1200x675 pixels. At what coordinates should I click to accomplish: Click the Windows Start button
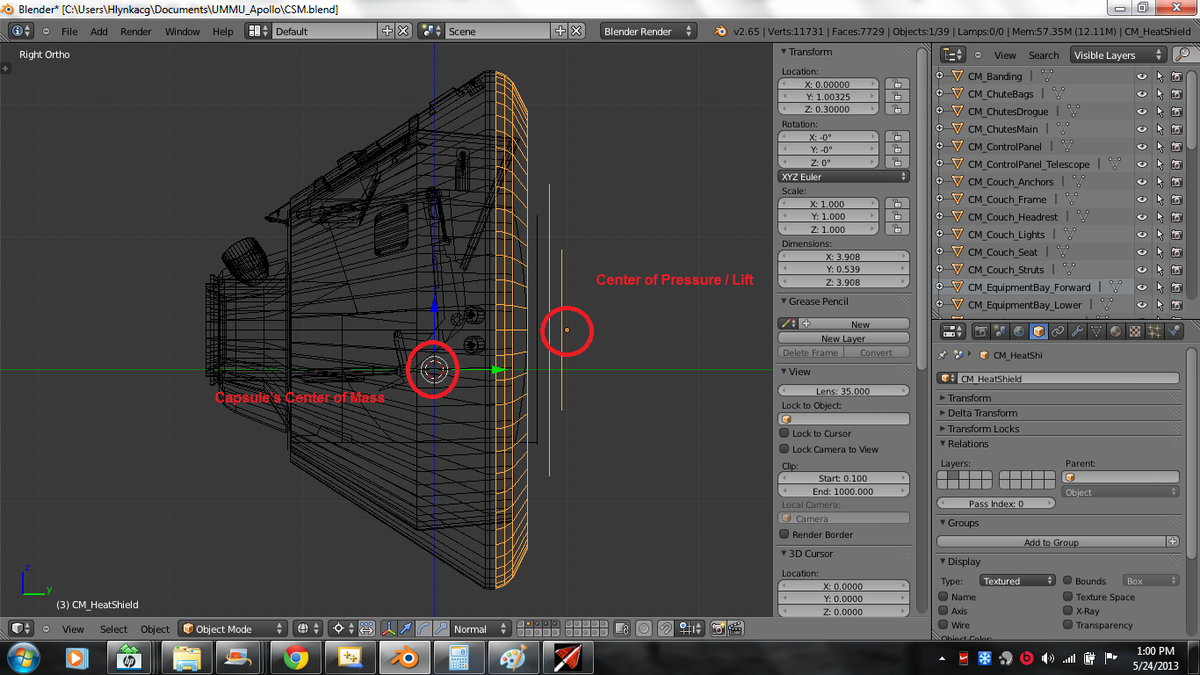(x=22, y=658)
